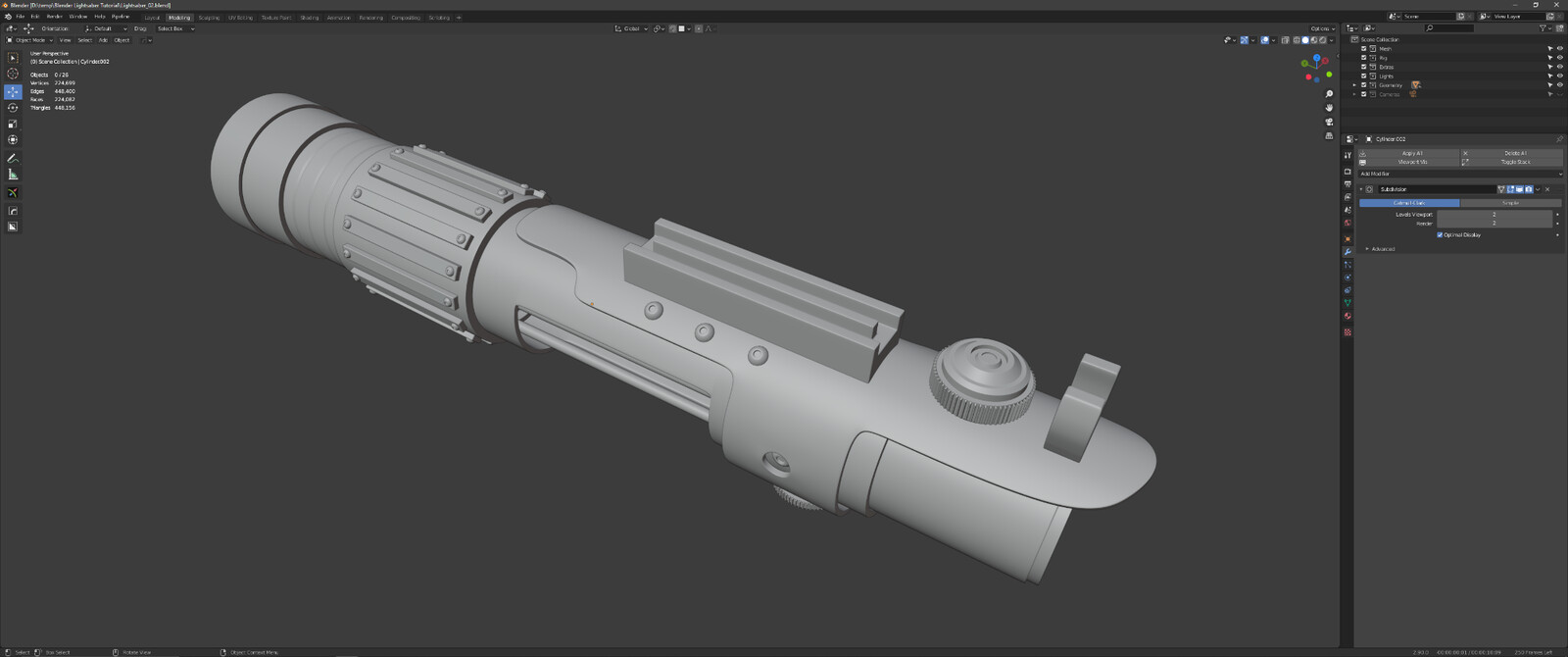
Task: Open the Global transform orientation dropdown
Action: [x=631, y=28]
